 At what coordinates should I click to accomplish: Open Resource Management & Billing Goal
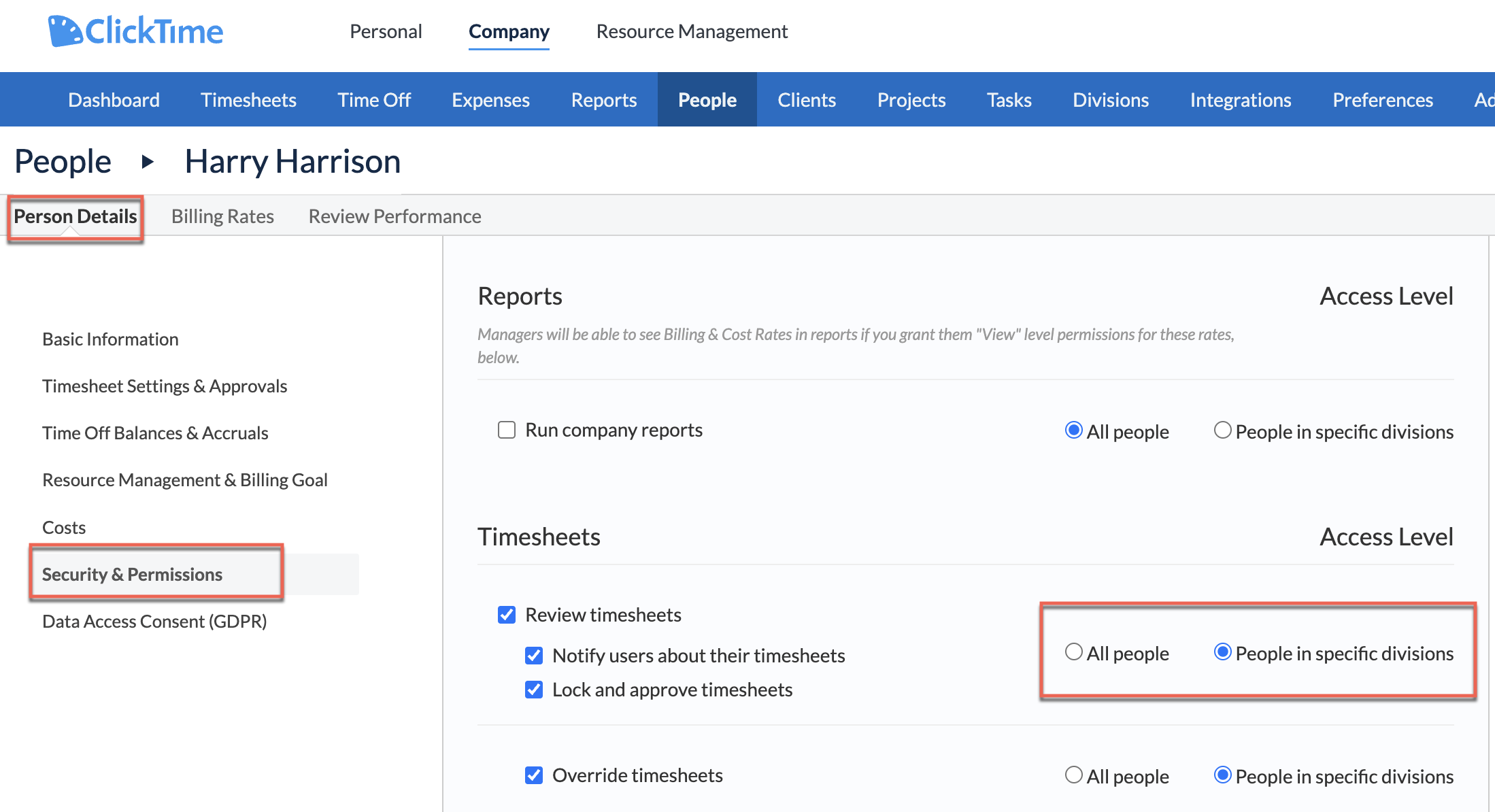[185, 479]
